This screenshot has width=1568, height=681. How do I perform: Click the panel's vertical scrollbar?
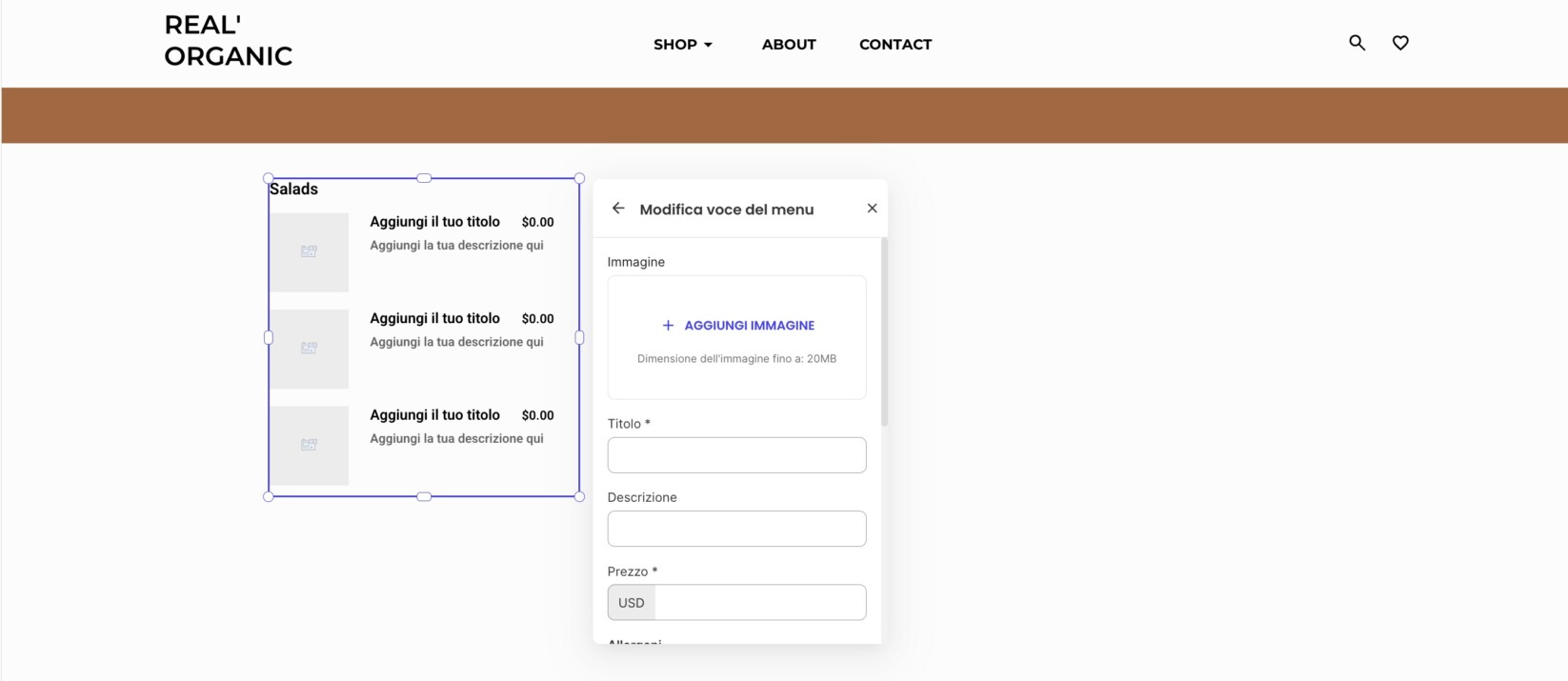click(884, 331)
